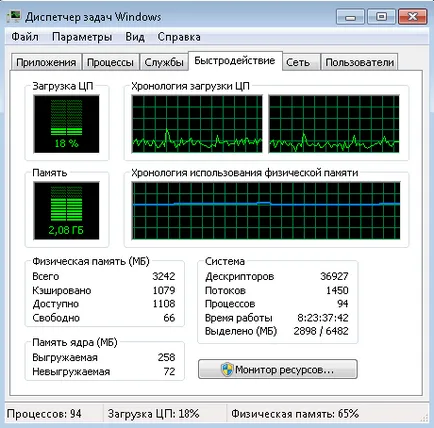Viewport: 434px width, 428px height.
Task: Click the memory gauge showing 2,08 ГБ
Action: point(66,210)
